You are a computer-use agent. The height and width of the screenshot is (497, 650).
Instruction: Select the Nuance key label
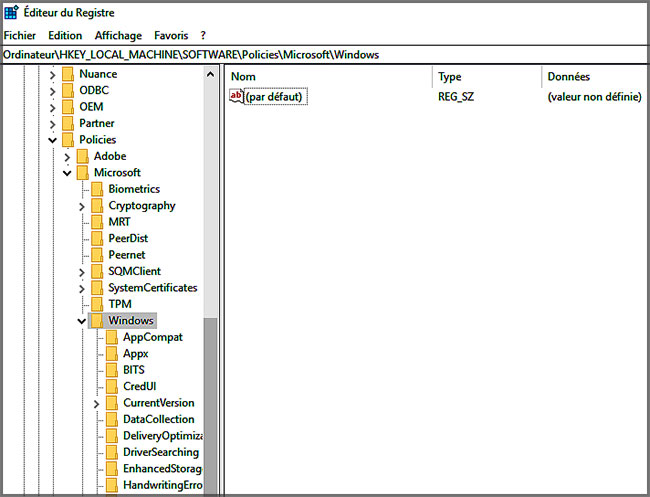point(98,74)
